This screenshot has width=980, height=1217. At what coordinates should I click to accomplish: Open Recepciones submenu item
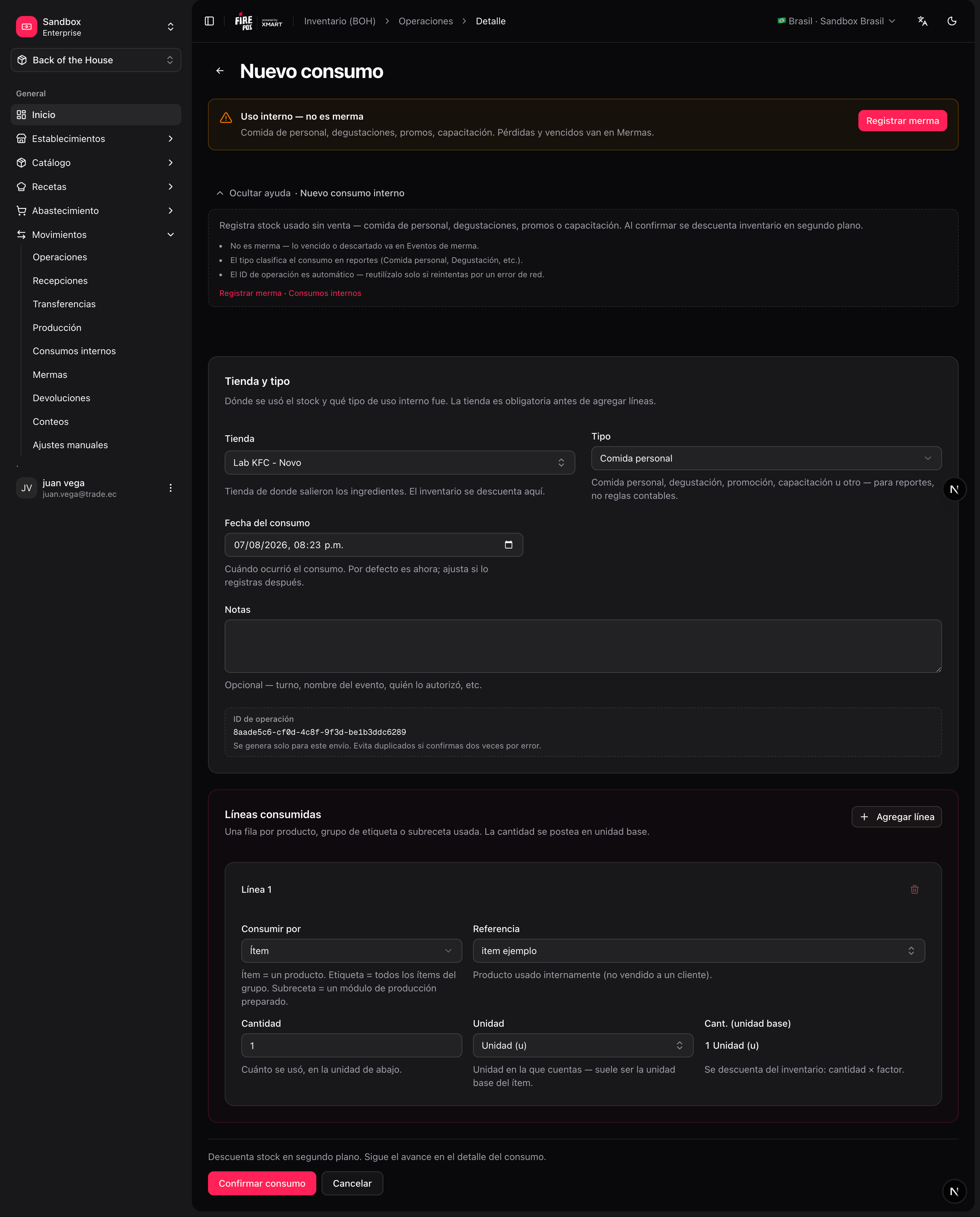pyautogui.click(x=60, y=281)
